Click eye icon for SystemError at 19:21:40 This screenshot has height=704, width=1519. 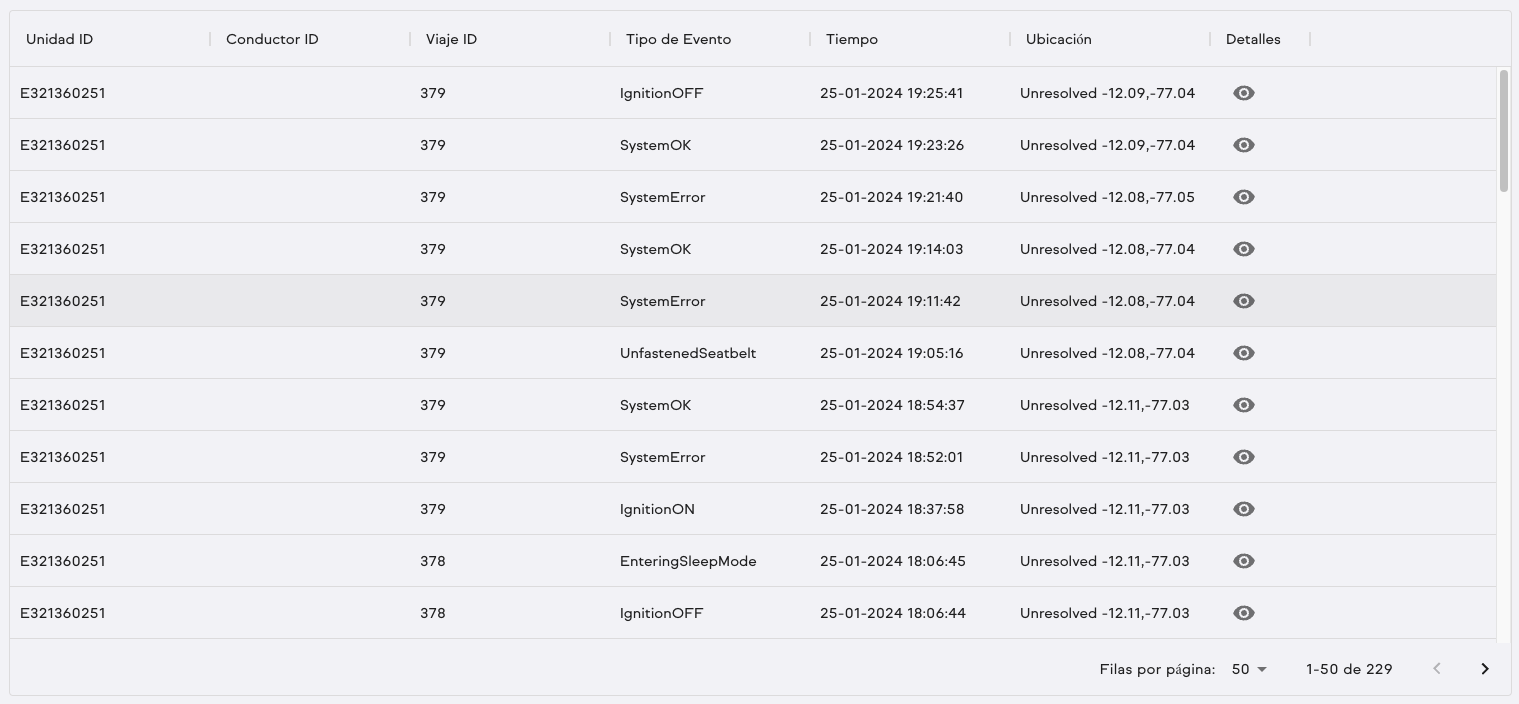click(1243, 197)
